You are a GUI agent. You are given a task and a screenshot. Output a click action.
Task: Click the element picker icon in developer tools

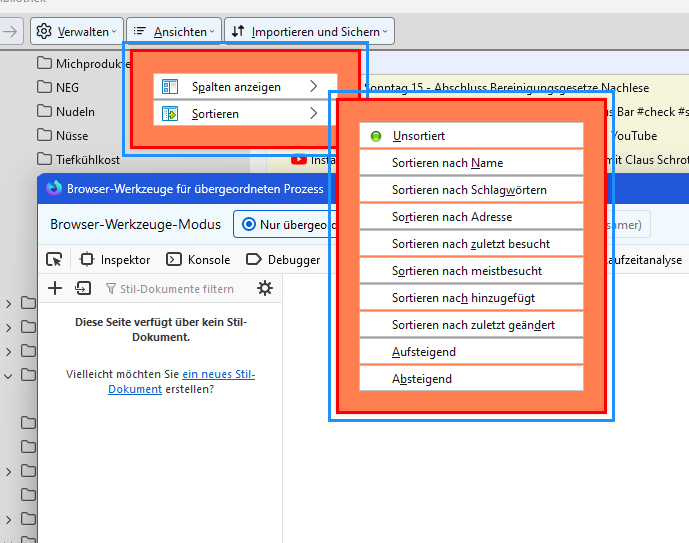pos(54,260)
